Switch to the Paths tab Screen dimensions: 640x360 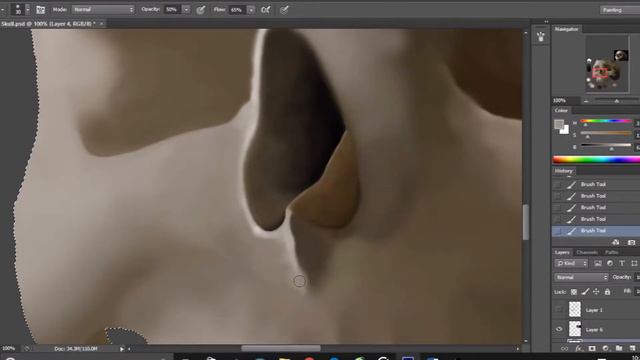[611, 252]
